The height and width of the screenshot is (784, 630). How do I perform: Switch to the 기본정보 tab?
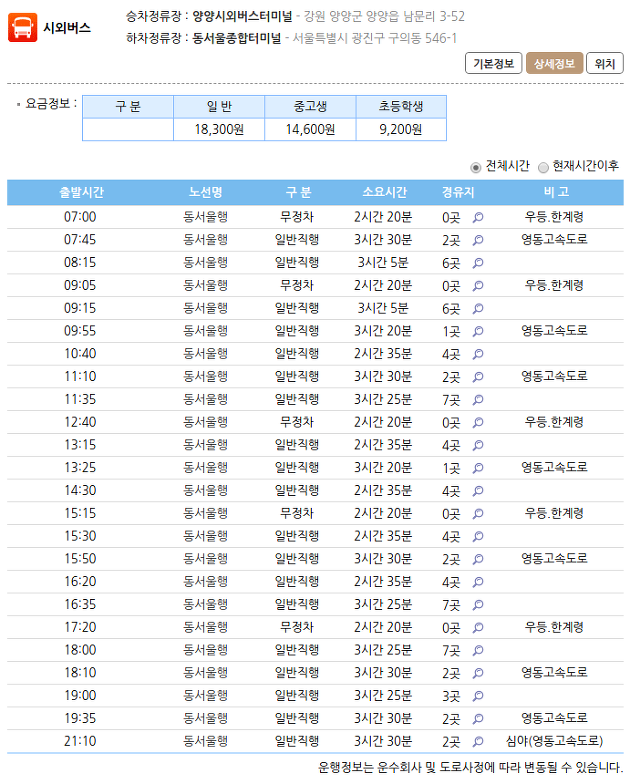tap(494, 64)
